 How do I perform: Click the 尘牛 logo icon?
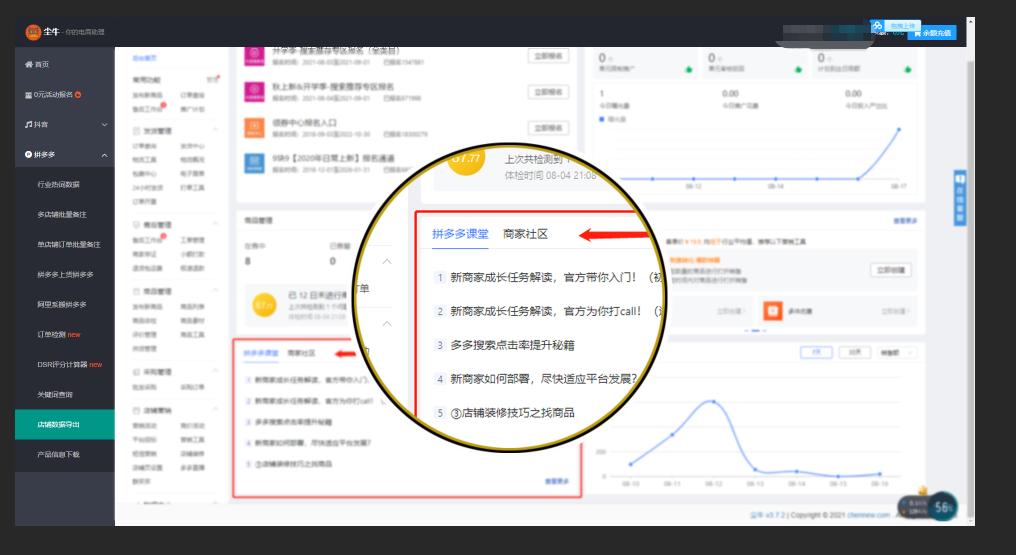[33, 32]
